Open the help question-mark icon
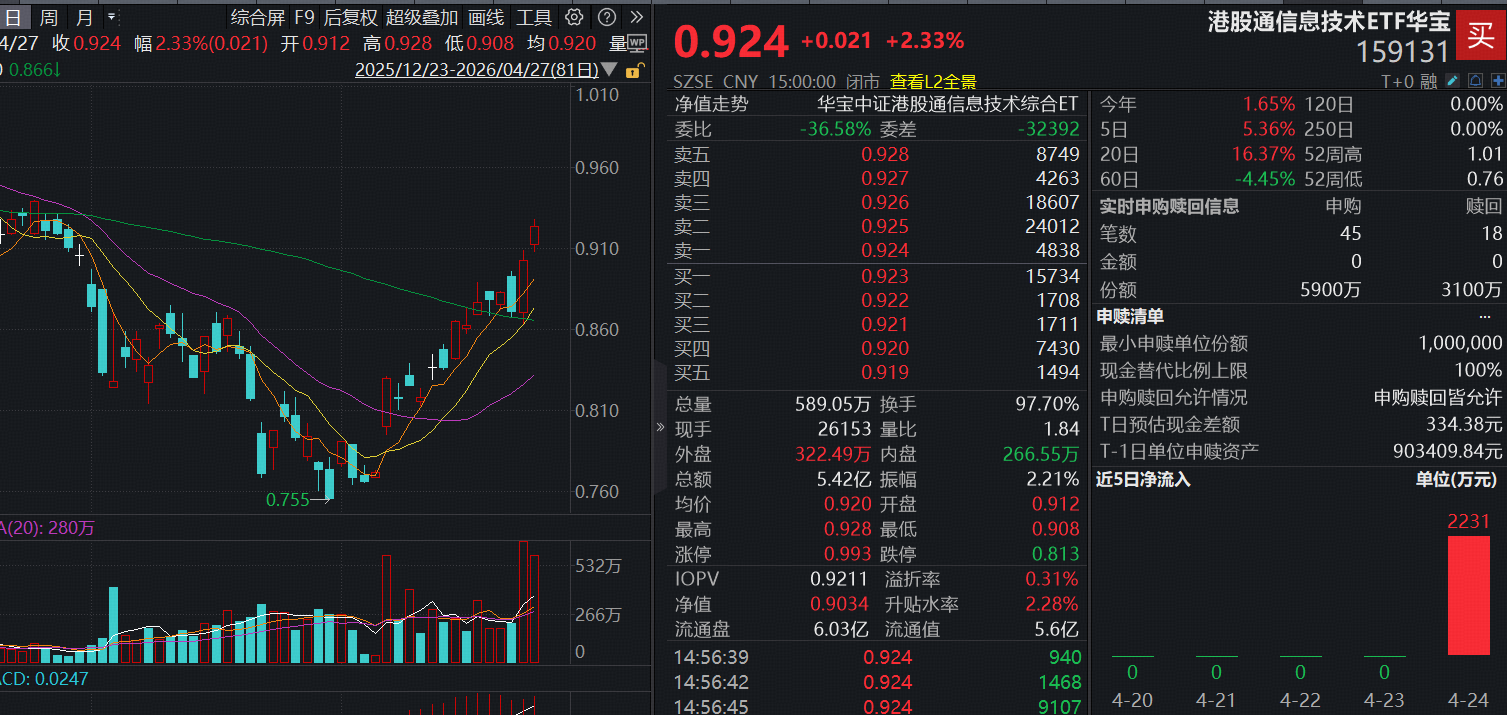 607,17
